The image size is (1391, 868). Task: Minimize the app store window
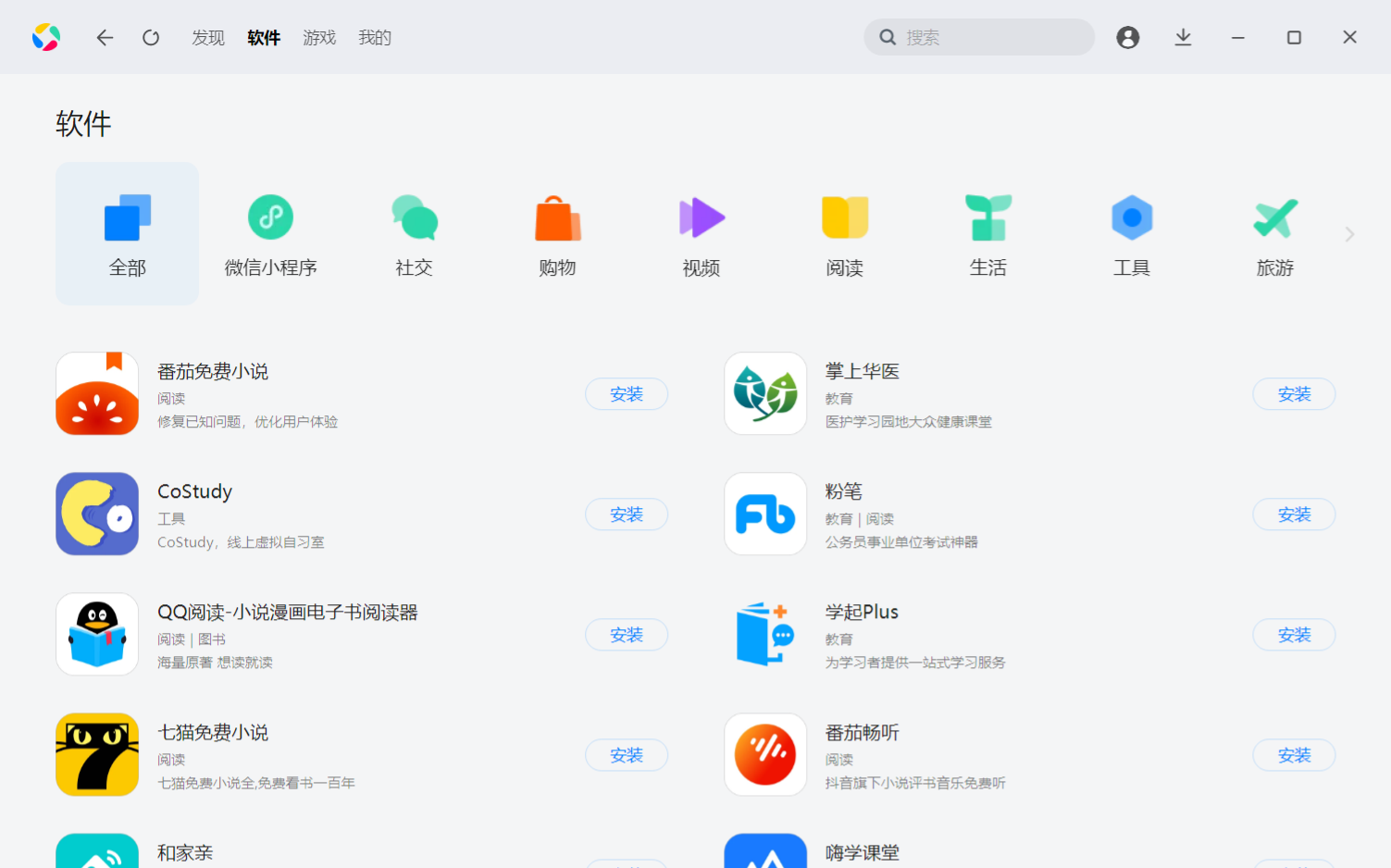[x=1238, y=37]
